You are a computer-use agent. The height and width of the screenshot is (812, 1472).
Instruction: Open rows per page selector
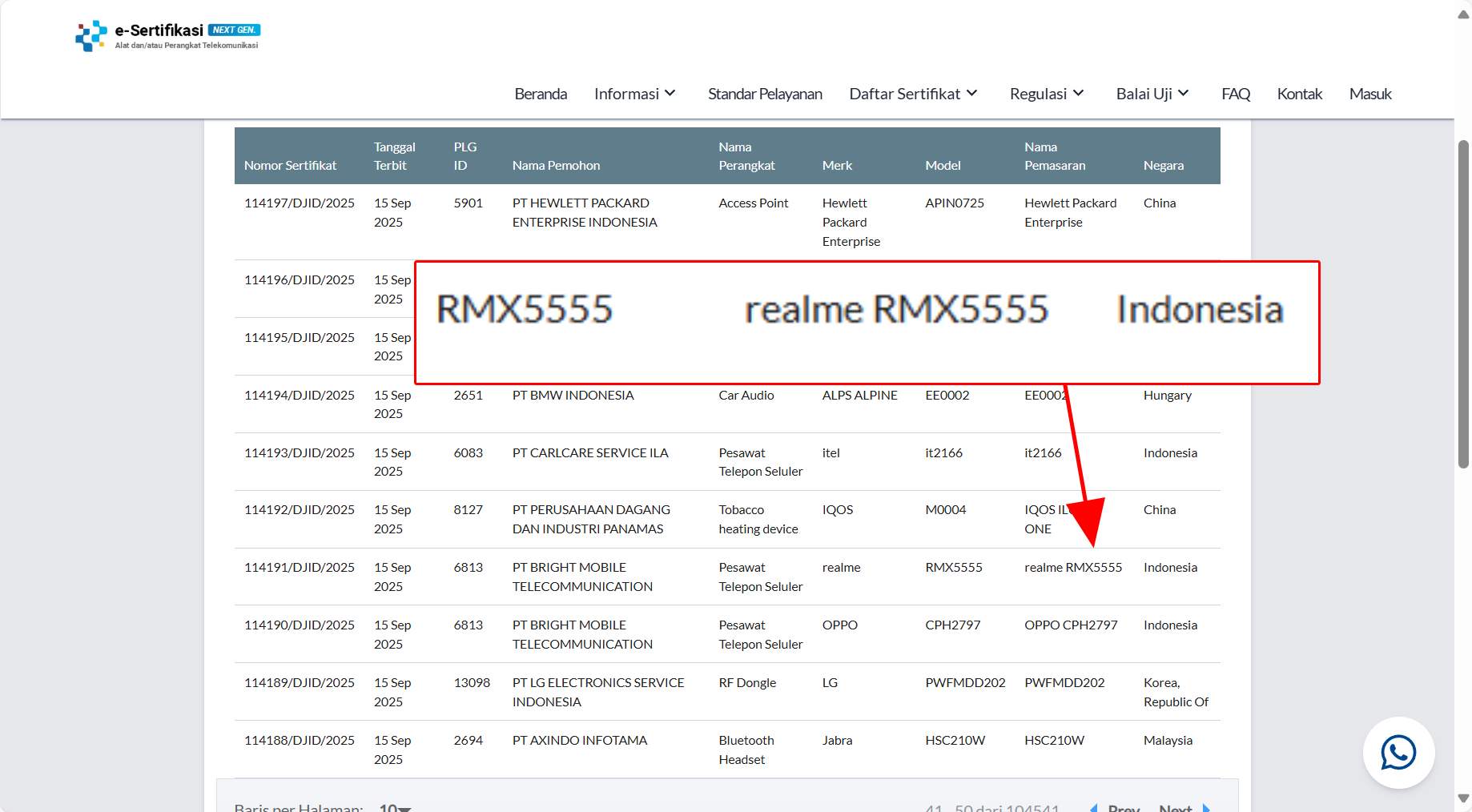395,807
